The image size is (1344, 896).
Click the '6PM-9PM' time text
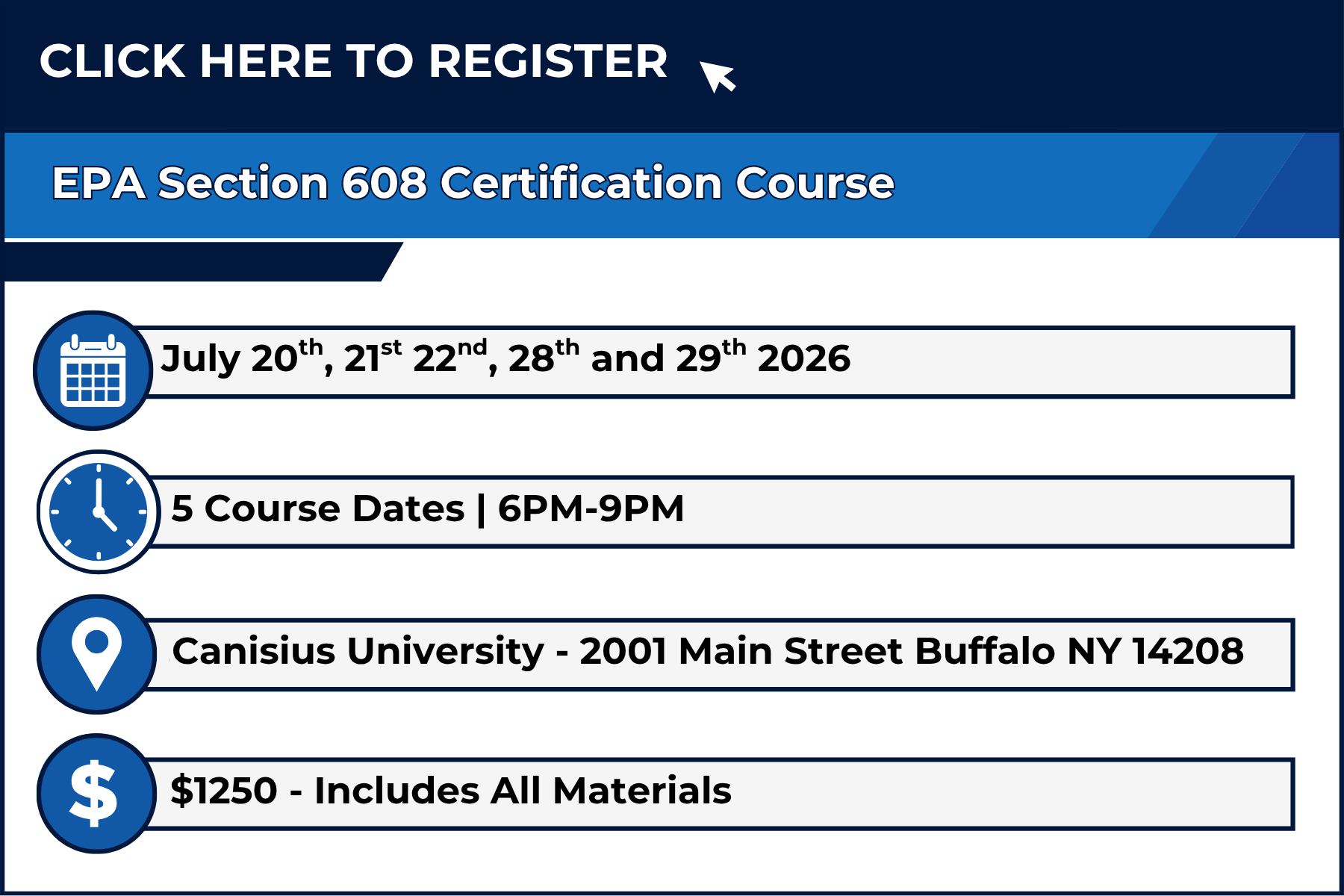tap(591, 509)
